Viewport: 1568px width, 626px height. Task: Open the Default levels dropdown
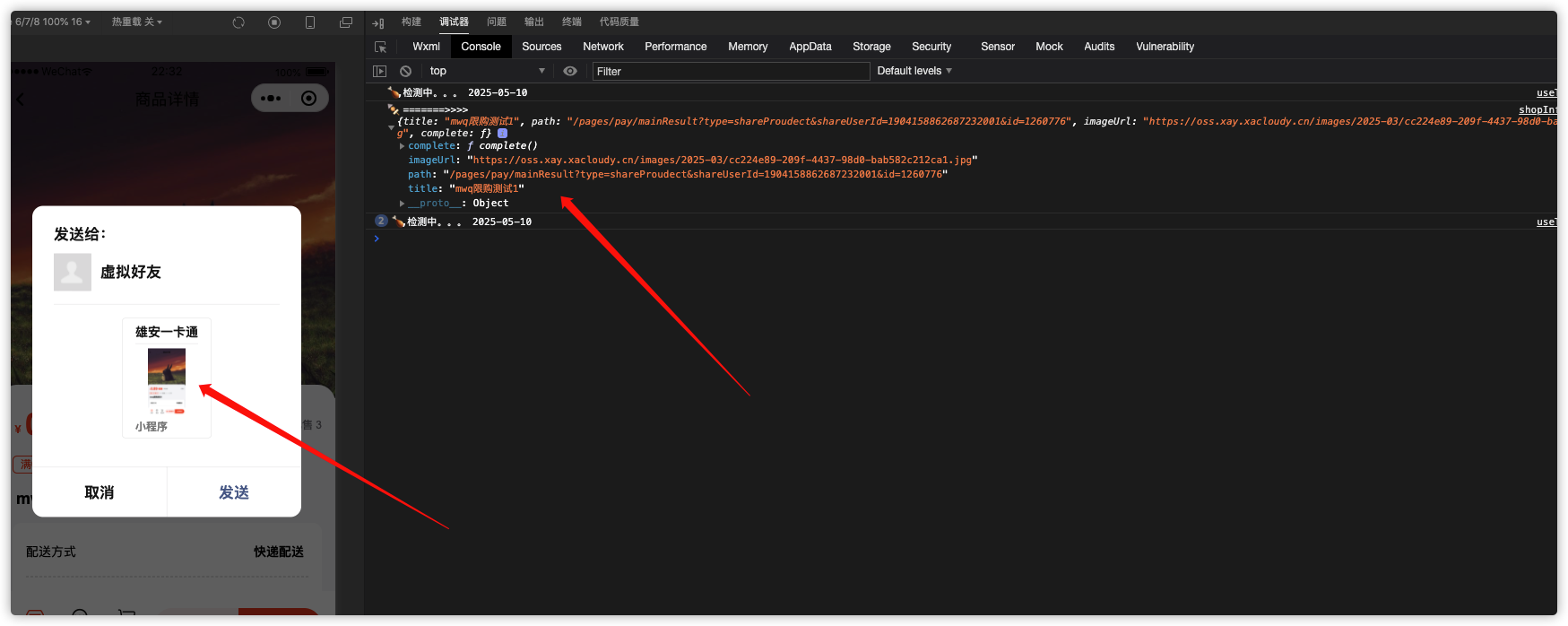click(914, 71)
